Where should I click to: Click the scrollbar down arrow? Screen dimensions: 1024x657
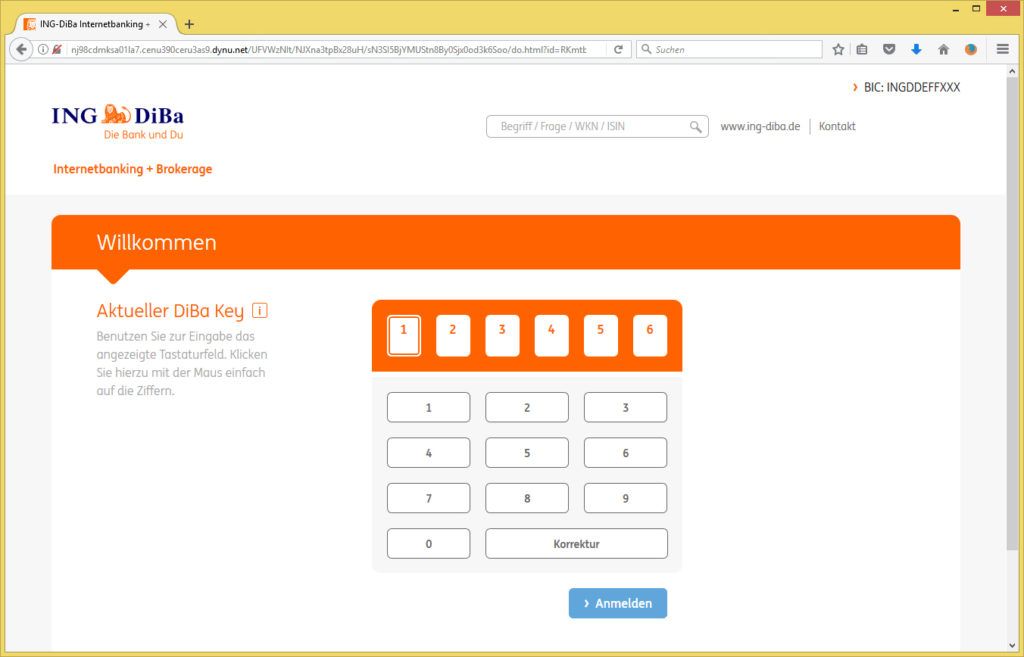click(1012, 645)
